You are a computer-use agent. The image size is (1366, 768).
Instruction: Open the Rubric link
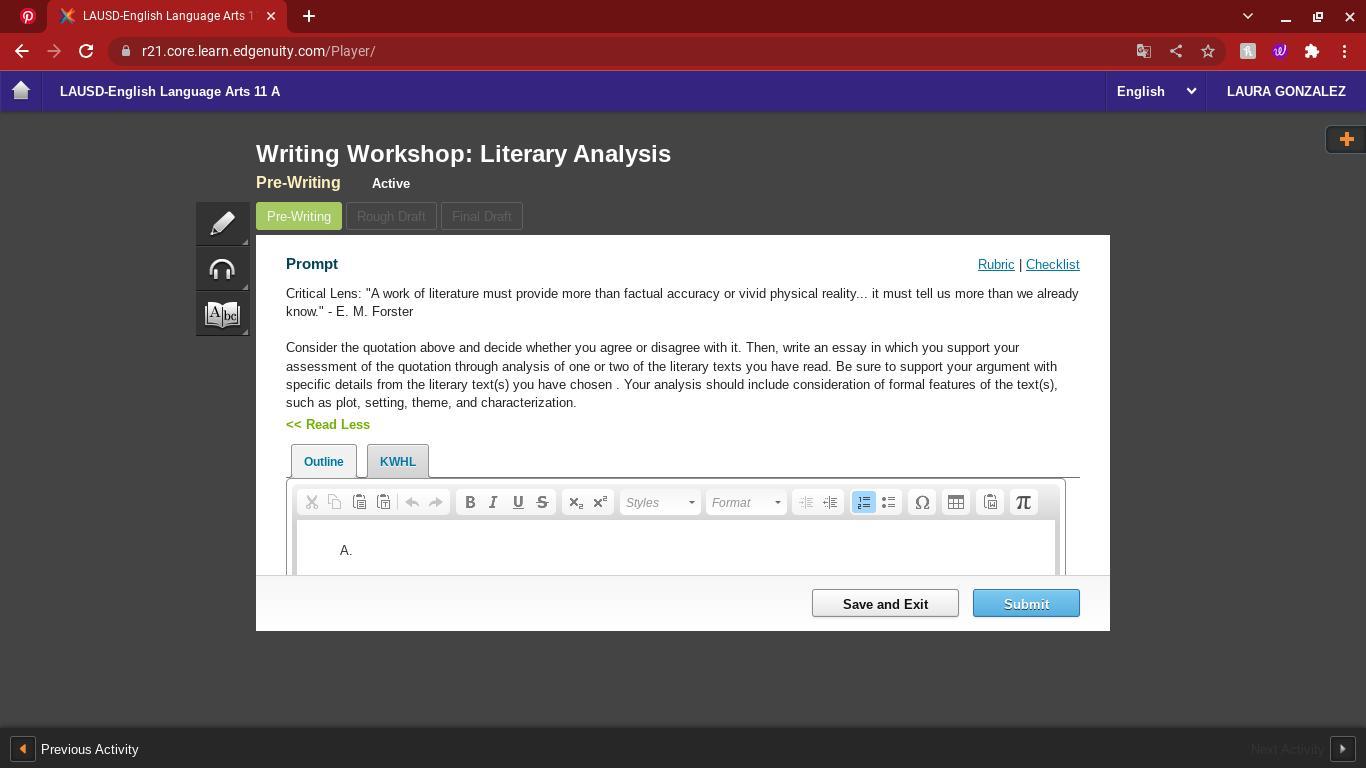point(996,264)
